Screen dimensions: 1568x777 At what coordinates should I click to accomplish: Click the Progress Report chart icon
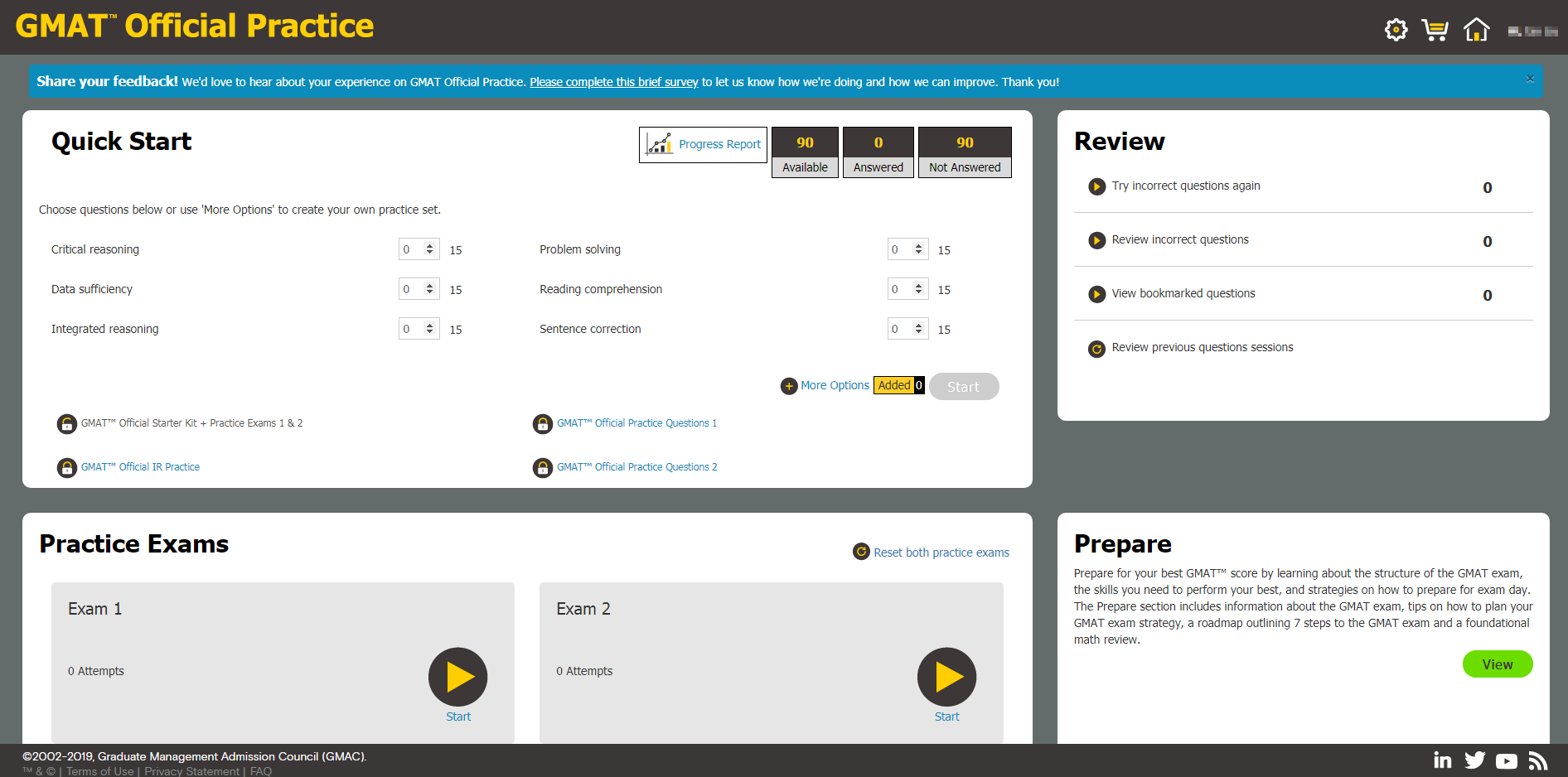tap(659, 144)
